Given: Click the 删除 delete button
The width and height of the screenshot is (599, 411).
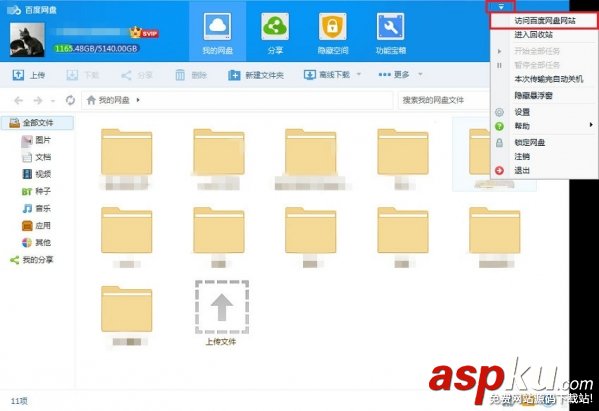Looking at the screenshot, I should (191, 75).
